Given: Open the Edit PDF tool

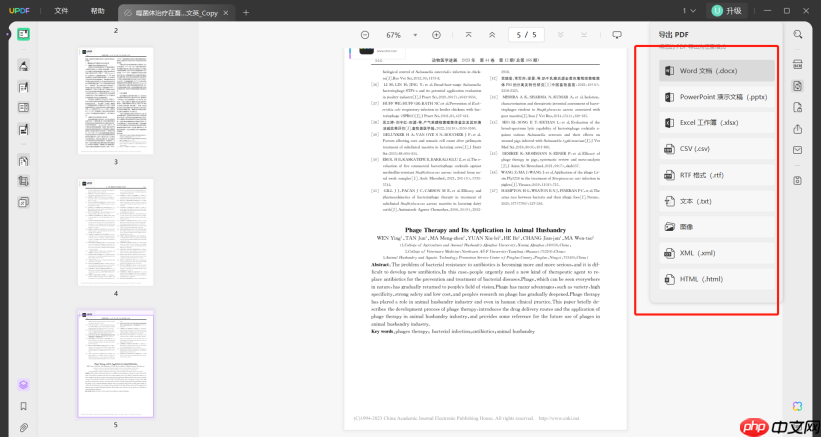Looking at the screenshot, I should click(x=23, y=87).
